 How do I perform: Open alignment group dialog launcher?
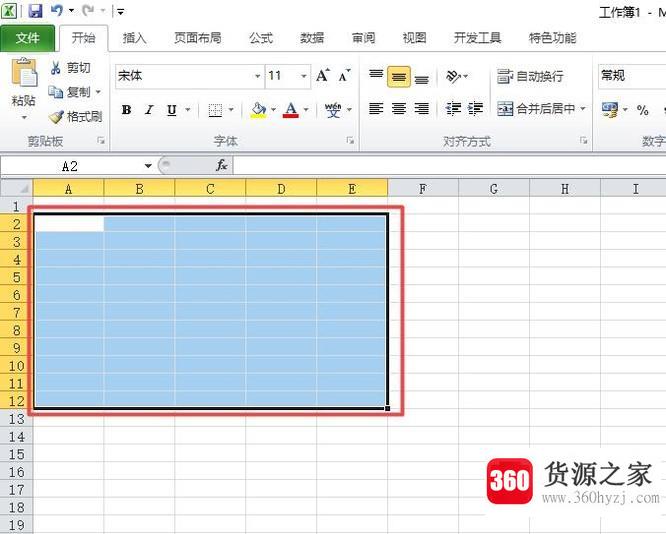584,140
